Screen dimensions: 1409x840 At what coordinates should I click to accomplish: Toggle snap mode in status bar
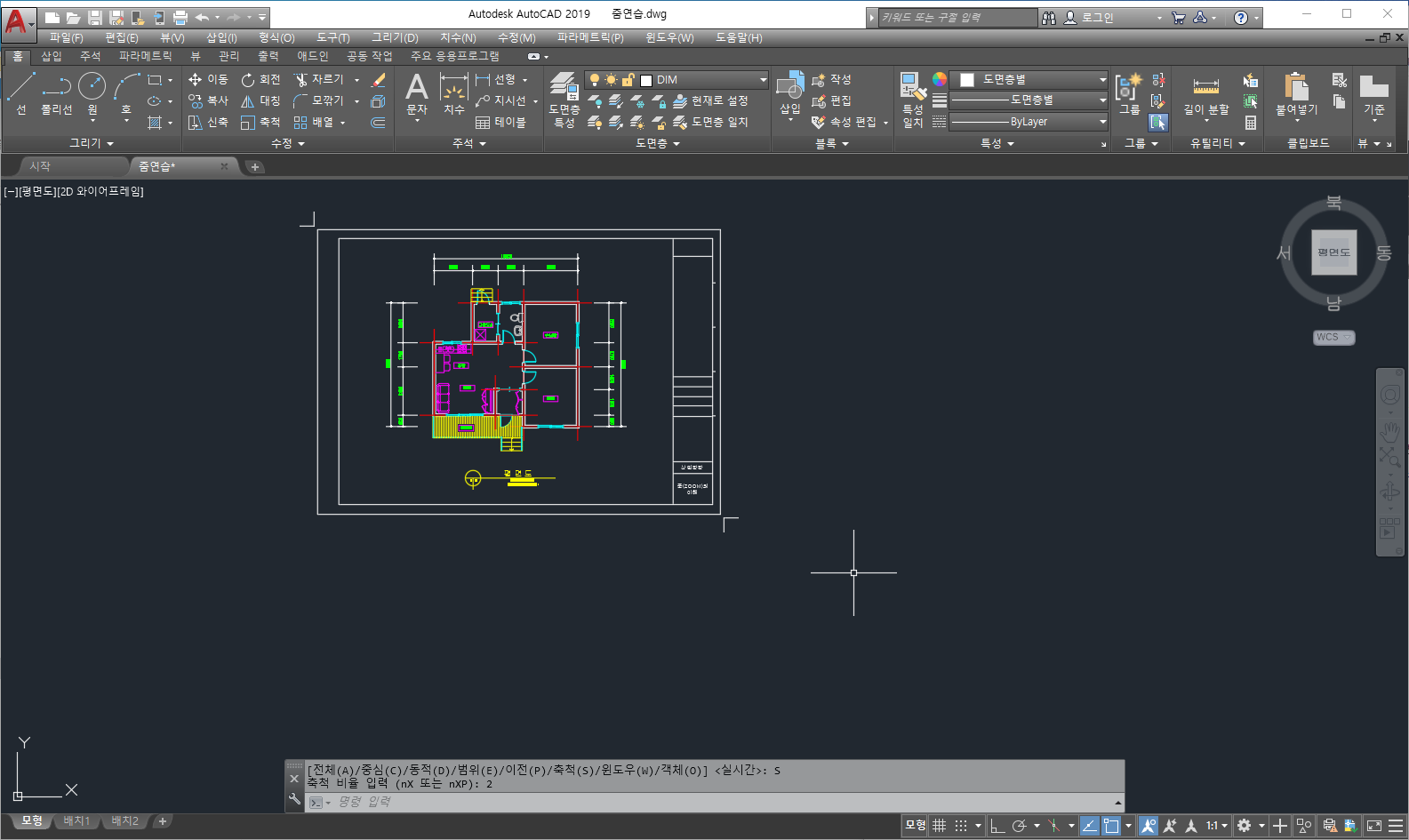961,826
